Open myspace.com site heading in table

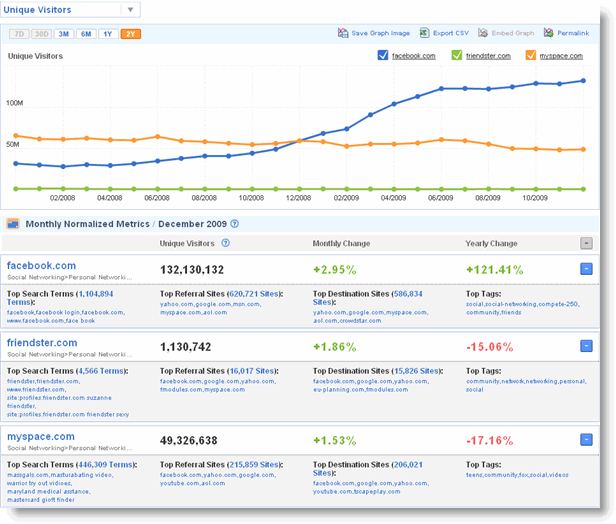point(41,436)
